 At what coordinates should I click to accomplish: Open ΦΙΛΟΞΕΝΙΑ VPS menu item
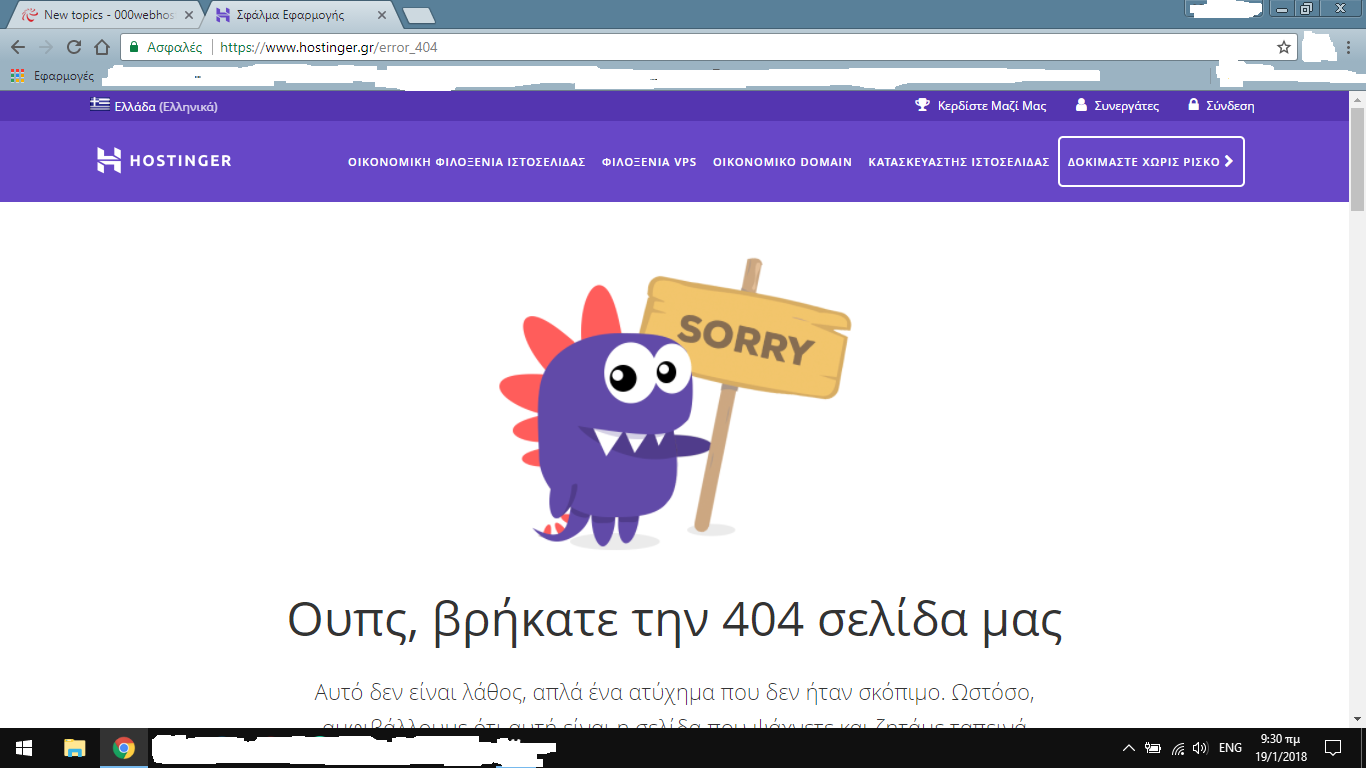click(649, 162)
